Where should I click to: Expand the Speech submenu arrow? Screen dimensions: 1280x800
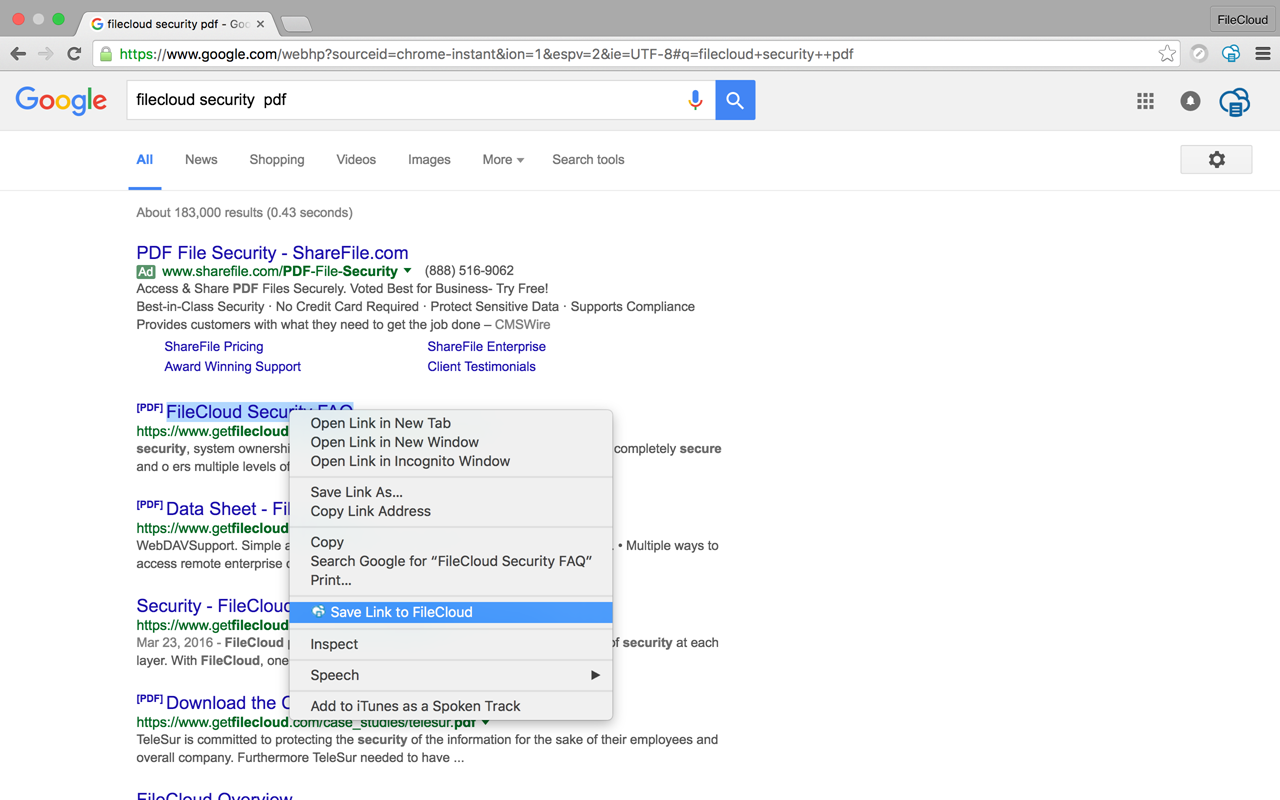point(597,675)
